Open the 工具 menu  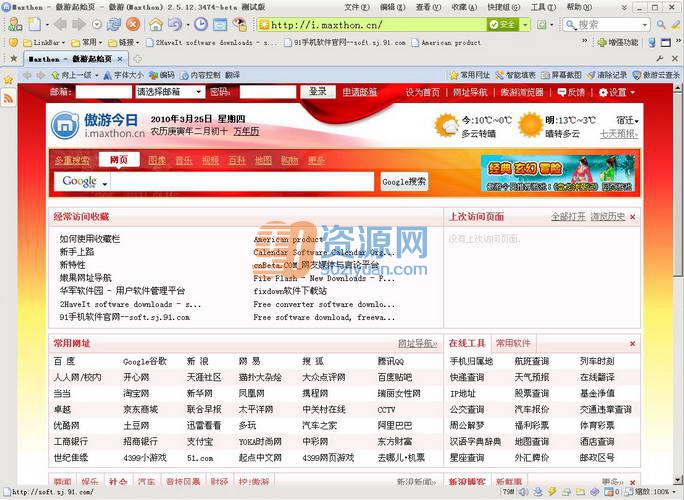pyautogui.click(x=543, y=7)
